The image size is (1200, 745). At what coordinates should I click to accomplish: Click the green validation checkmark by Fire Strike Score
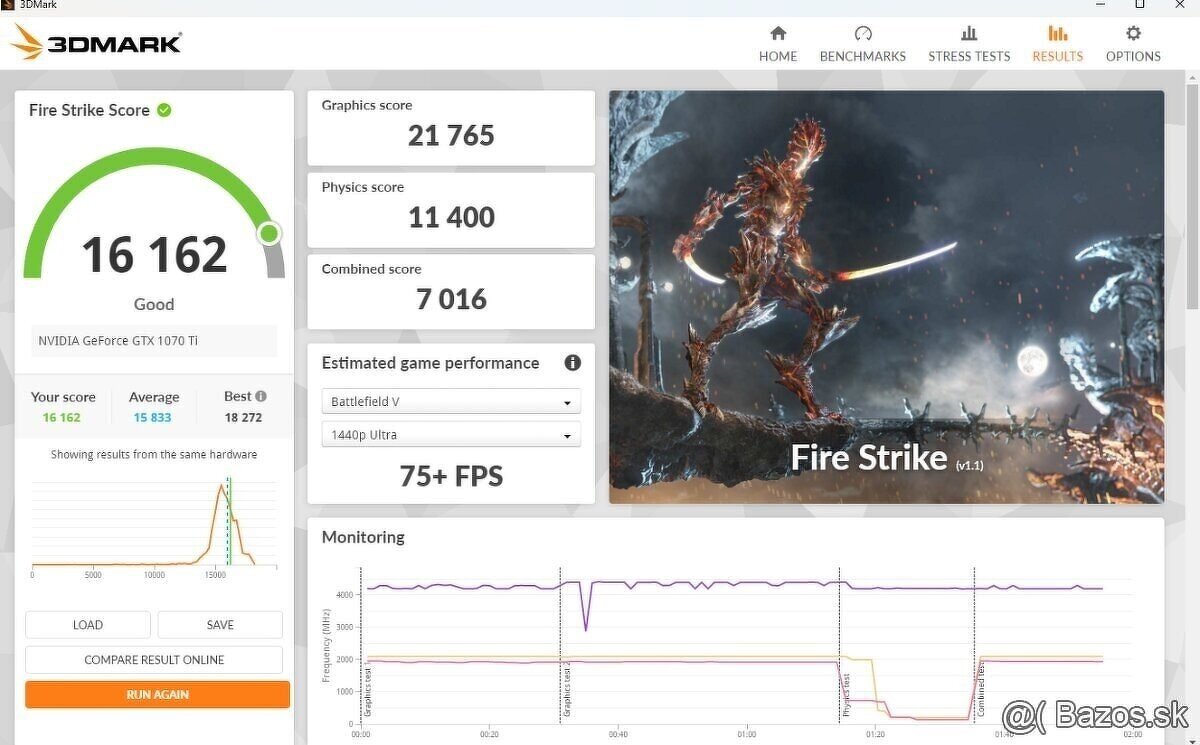[164, 110]
